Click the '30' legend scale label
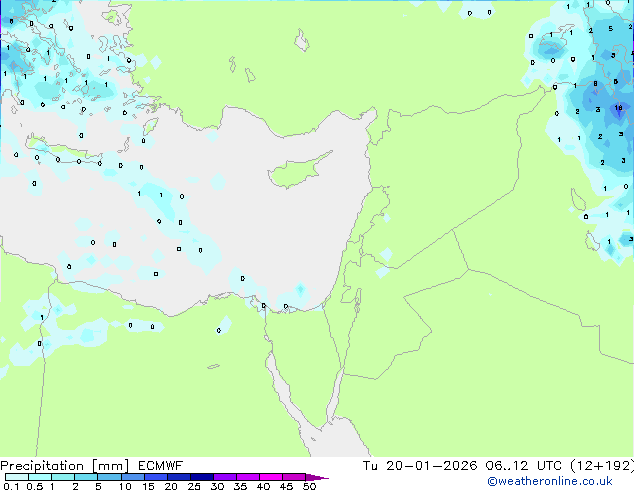The image size is (634, 490). (x=217, y=486)
